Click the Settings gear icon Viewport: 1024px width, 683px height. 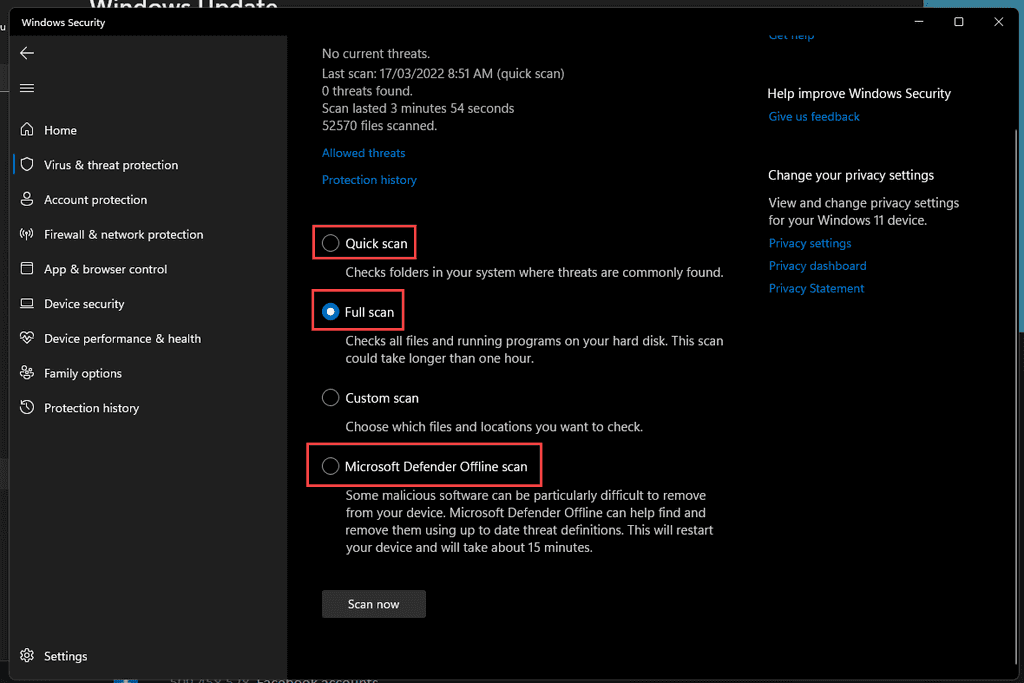pyautogui.click(x=27, y=656)
